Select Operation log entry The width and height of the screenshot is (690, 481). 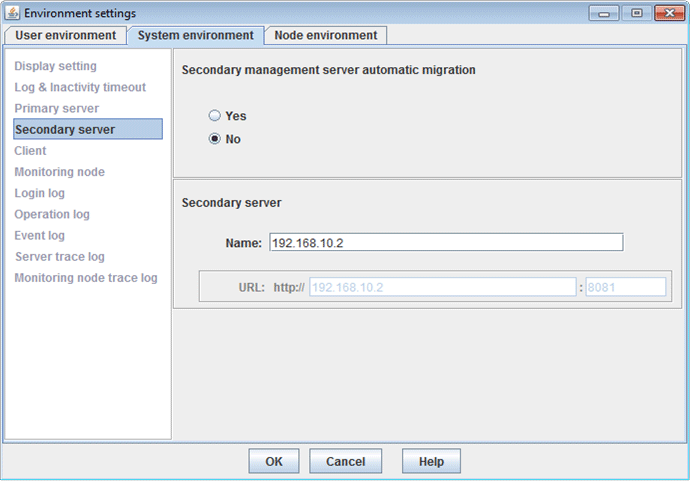(x=52, y=214)
